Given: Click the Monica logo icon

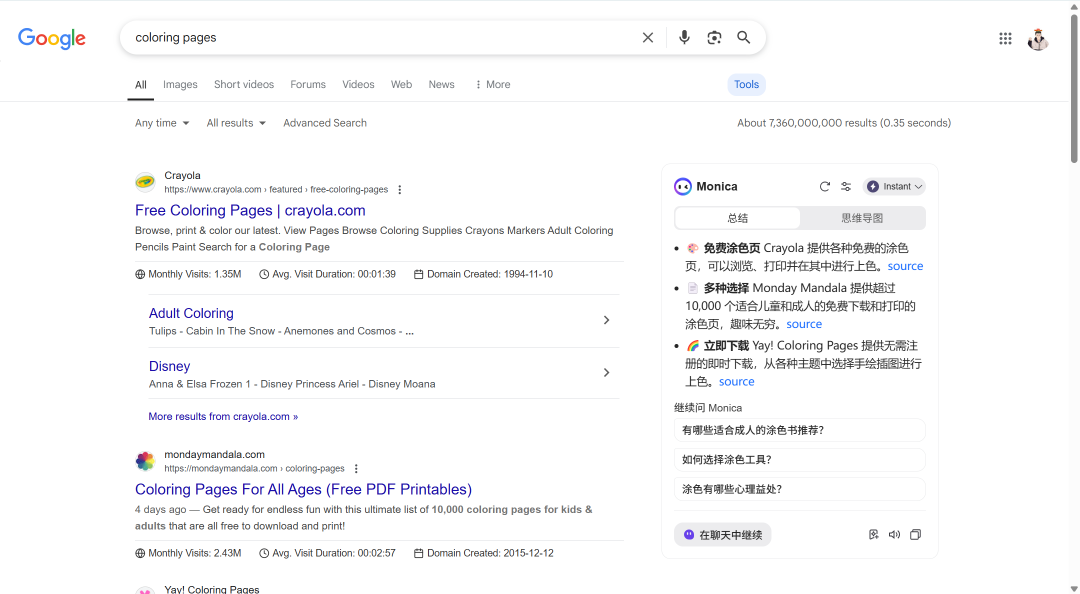Looking at the screenshot, I should click(683, 186).
